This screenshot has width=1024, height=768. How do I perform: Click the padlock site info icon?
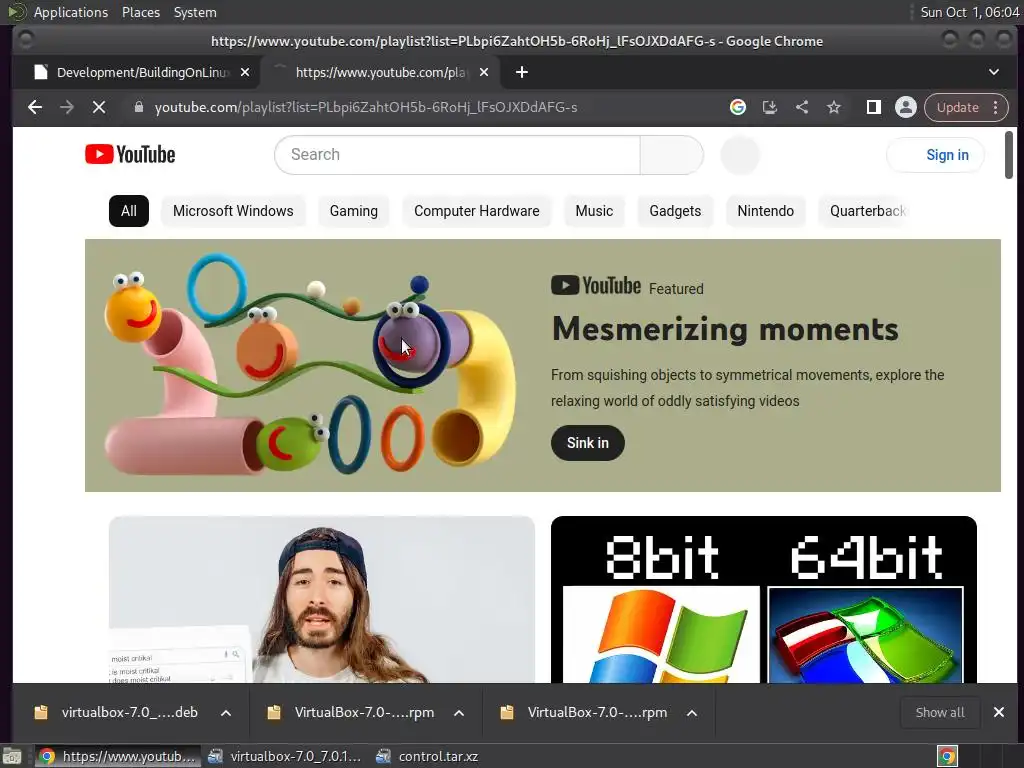tap(138, 107)
